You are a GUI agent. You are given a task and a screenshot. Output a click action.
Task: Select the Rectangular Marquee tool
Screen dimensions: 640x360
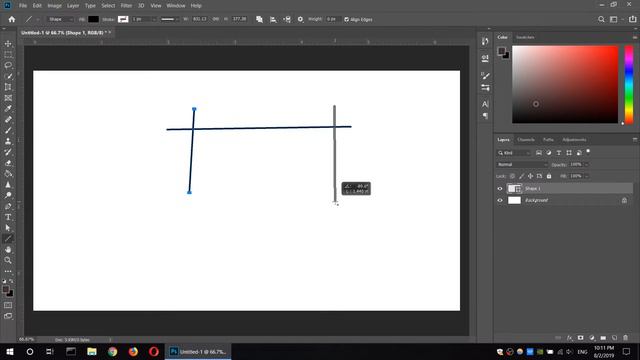pos(8,54)
